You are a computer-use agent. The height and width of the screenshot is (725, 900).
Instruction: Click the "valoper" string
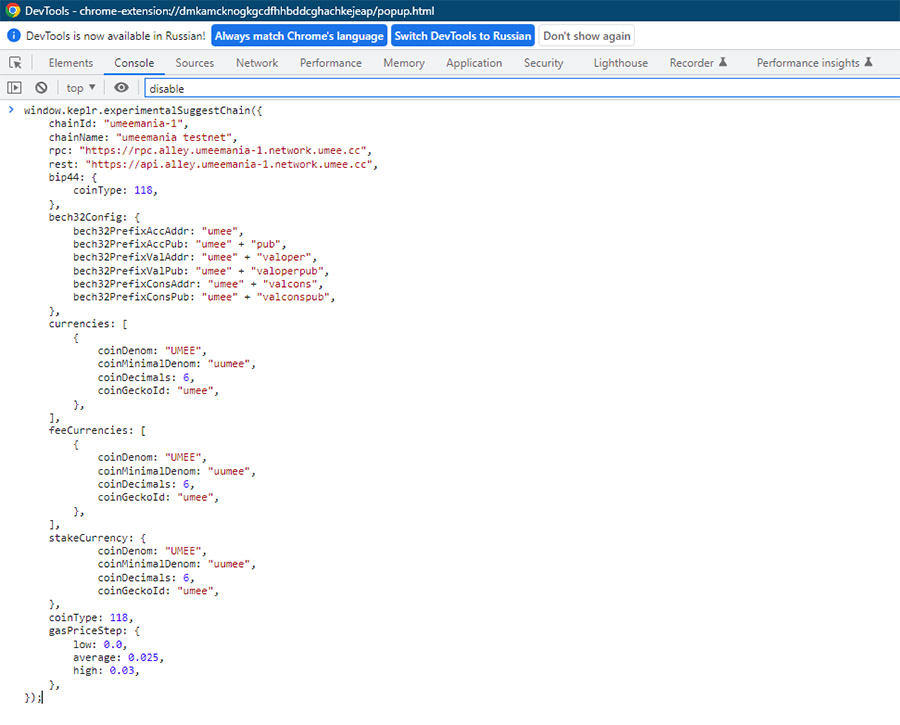(284, 257)
